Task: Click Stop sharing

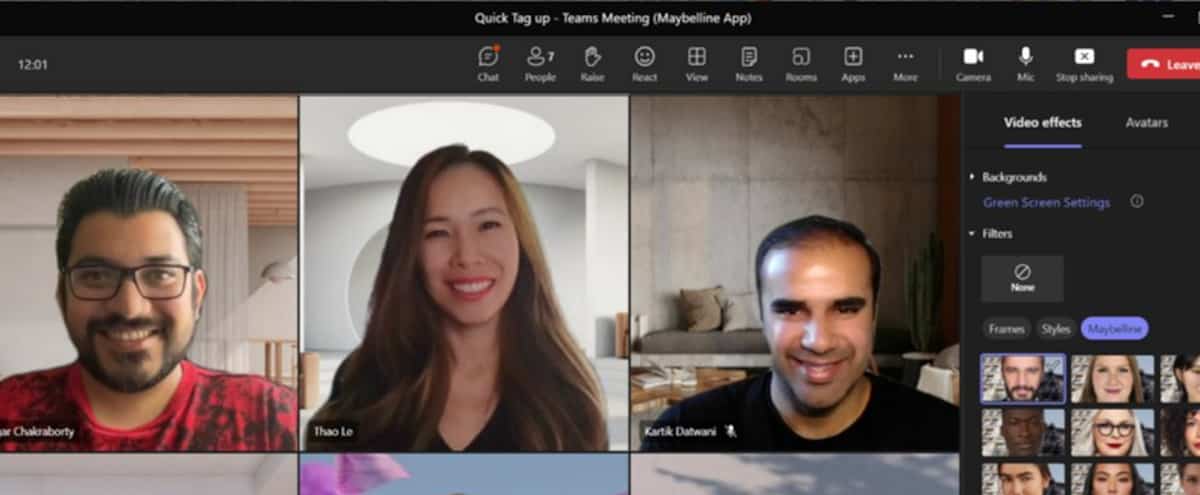Action: (x=1084, y=64)
